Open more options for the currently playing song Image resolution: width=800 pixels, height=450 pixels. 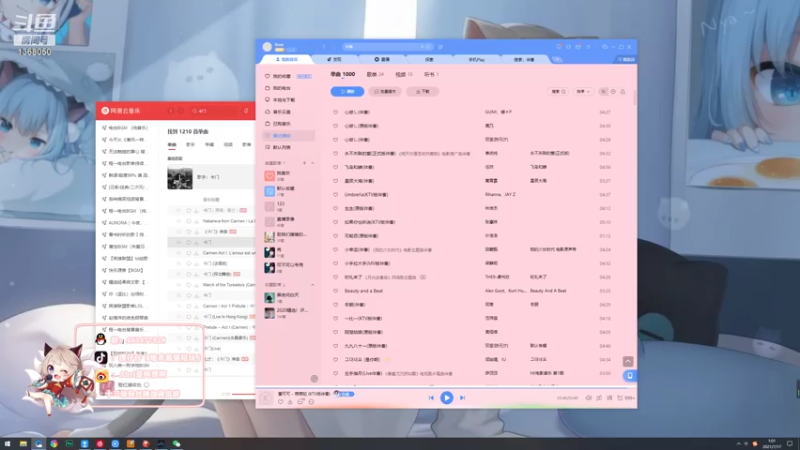coord(311,402)
